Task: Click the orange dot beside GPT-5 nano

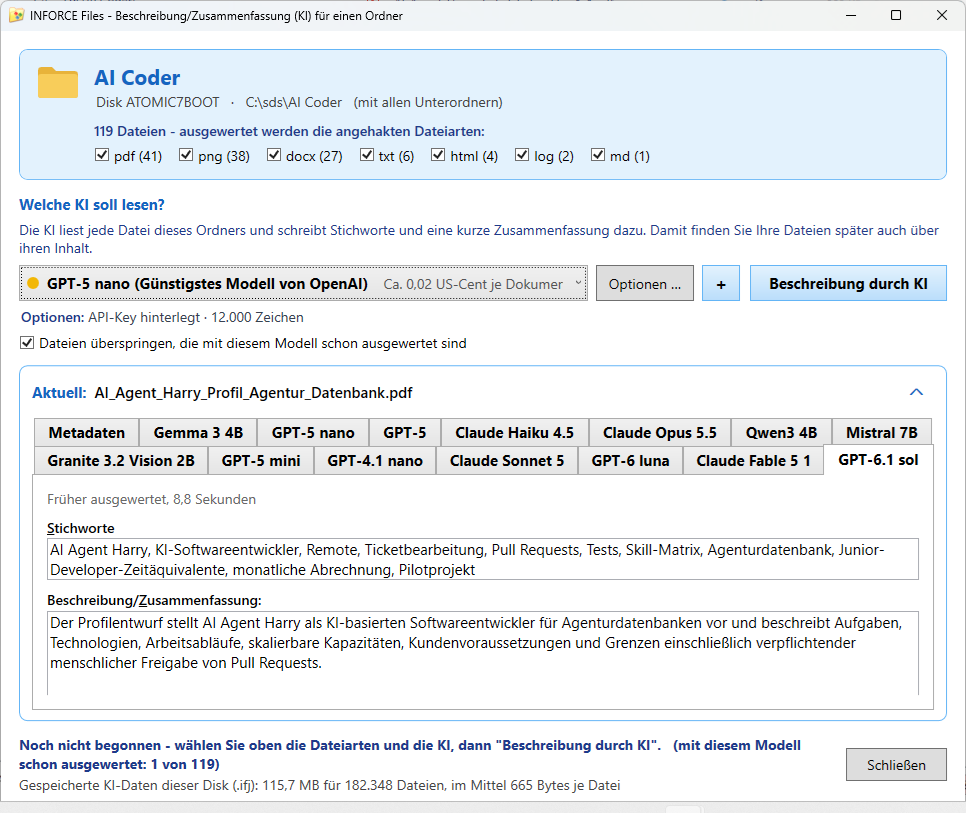Action: pos(33,283)
